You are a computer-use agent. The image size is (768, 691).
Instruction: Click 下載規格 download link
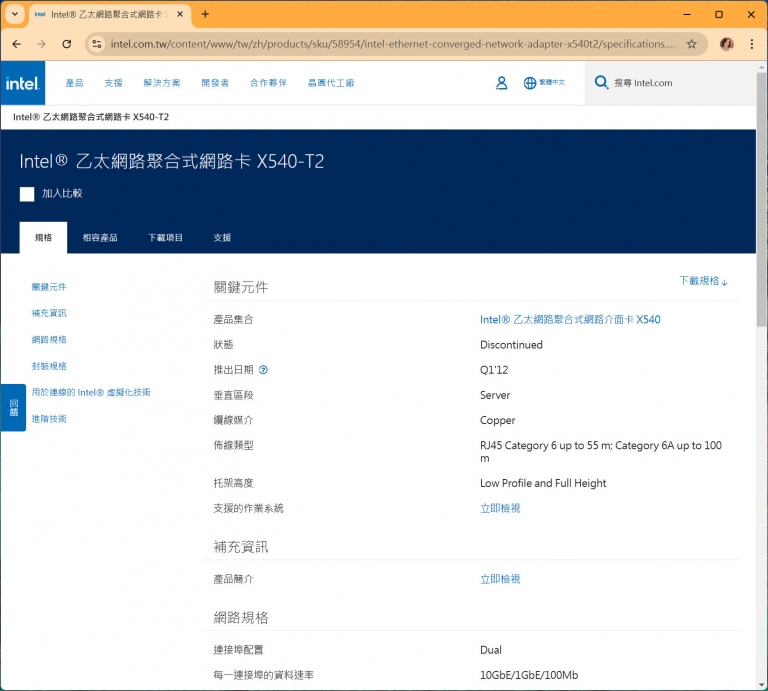703,281
